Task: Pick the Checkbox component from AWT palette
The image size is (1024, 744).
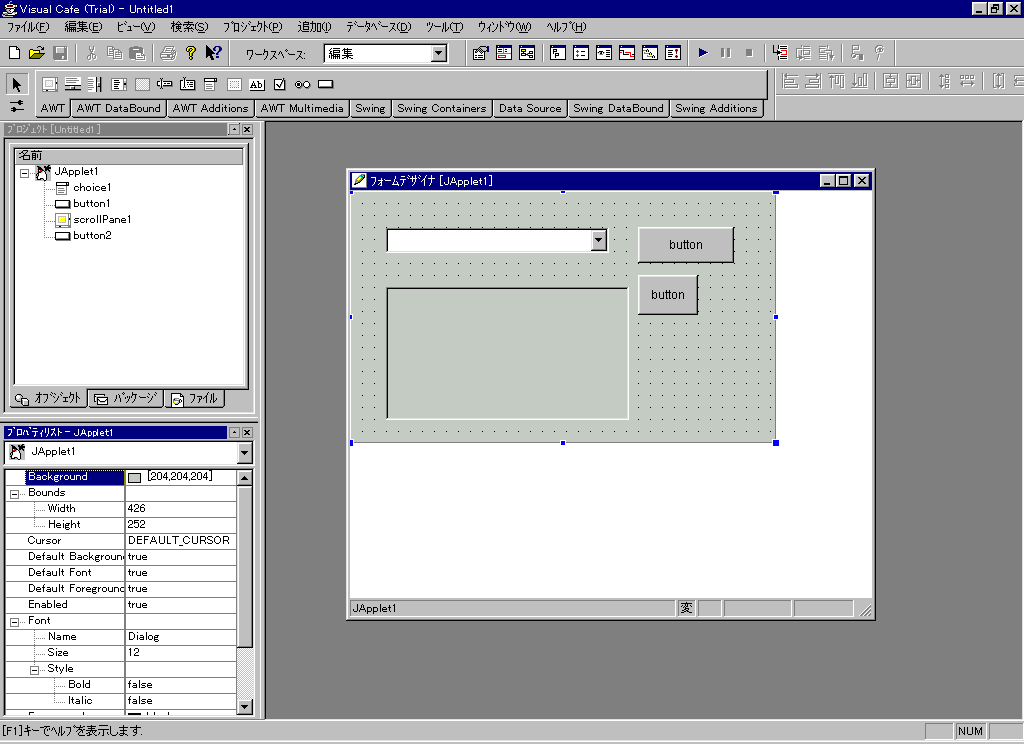Action: point(280,84)
